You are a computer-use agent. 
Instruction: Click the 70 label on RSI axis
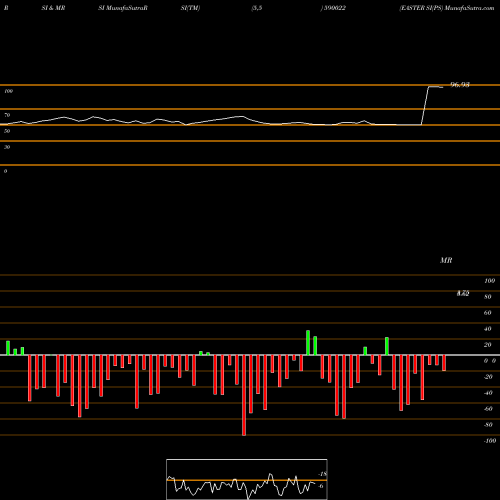7,115
